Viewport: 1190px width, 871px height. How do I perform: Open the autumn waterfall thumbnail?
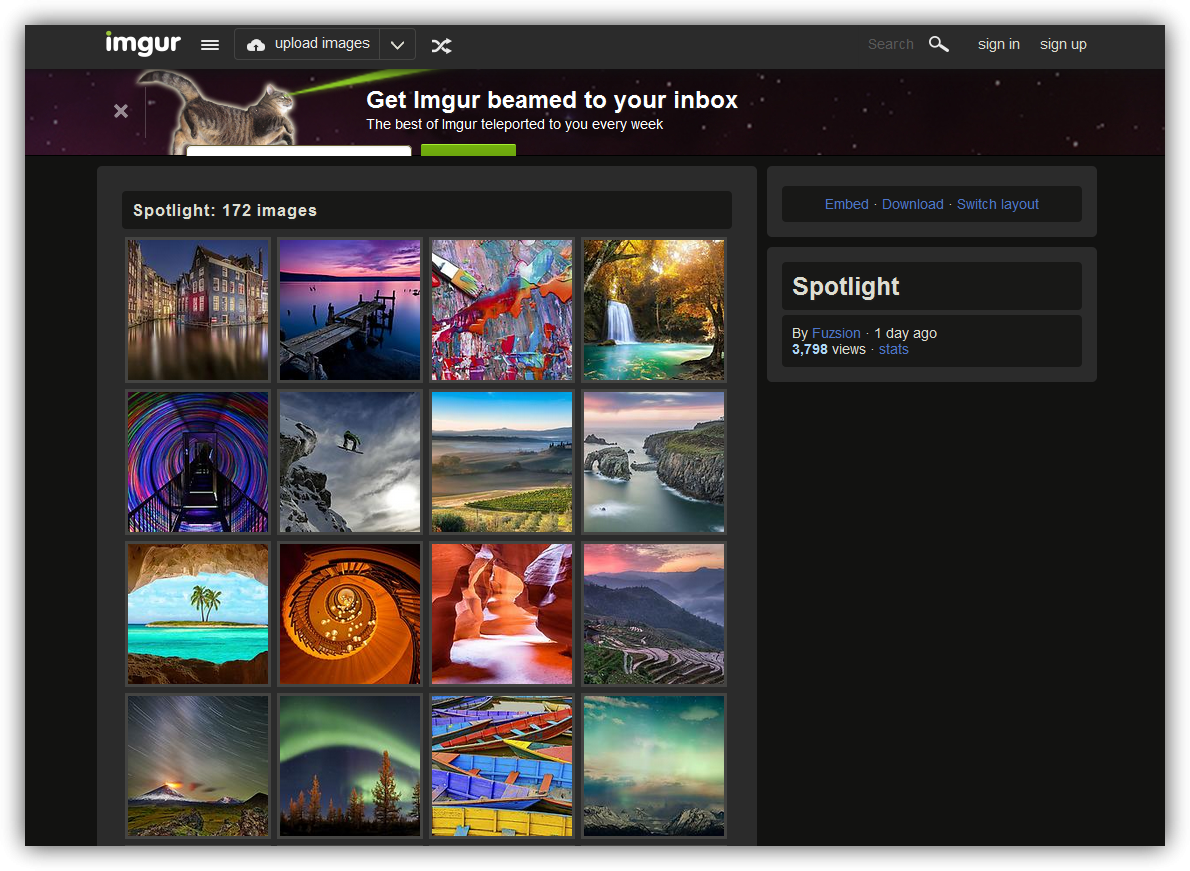pyautogui.click(x=653, y=310)
